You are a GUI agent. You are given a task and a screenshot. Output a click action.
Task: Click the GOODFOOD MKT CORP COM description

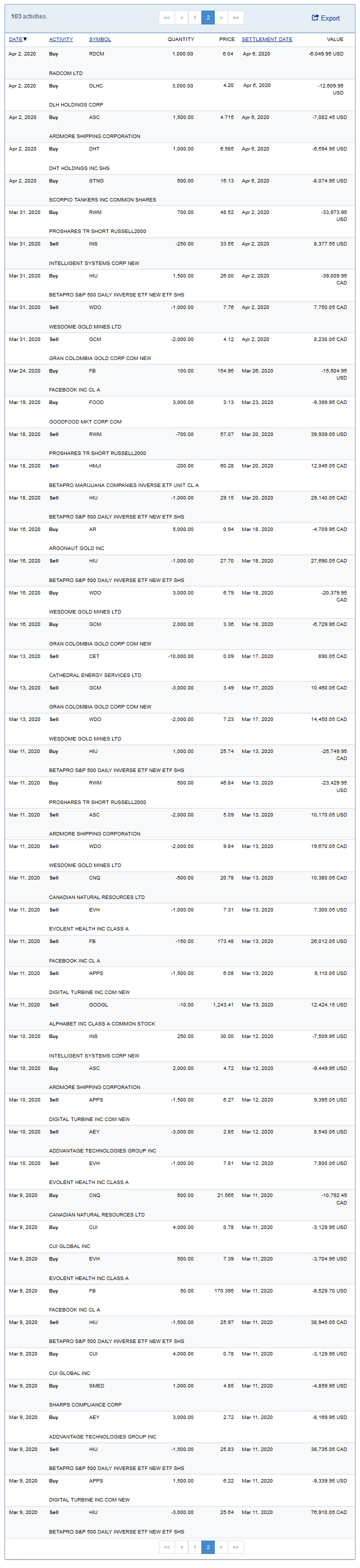[85, 422]
